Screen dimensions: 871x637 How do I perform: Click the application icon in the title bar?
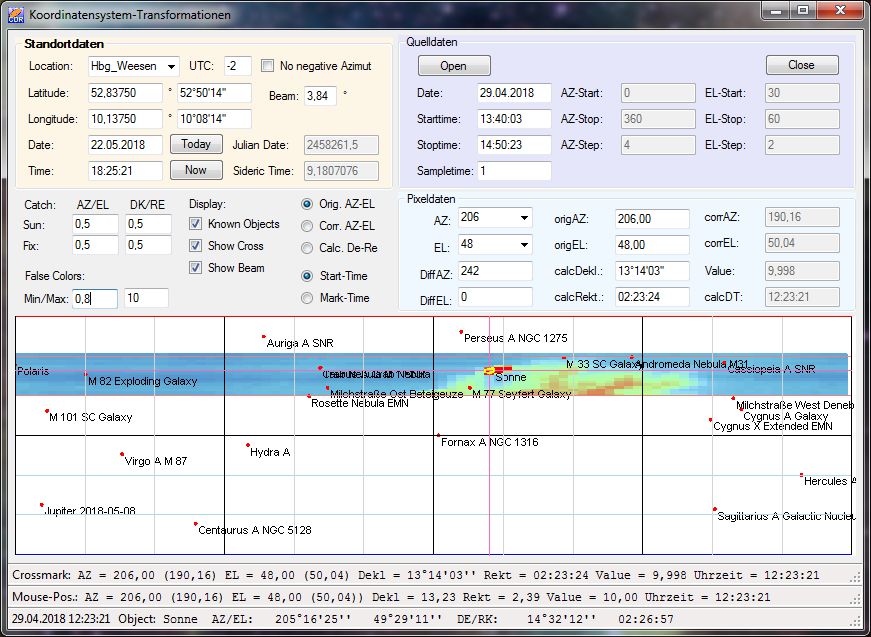click(x=15, y=14)
